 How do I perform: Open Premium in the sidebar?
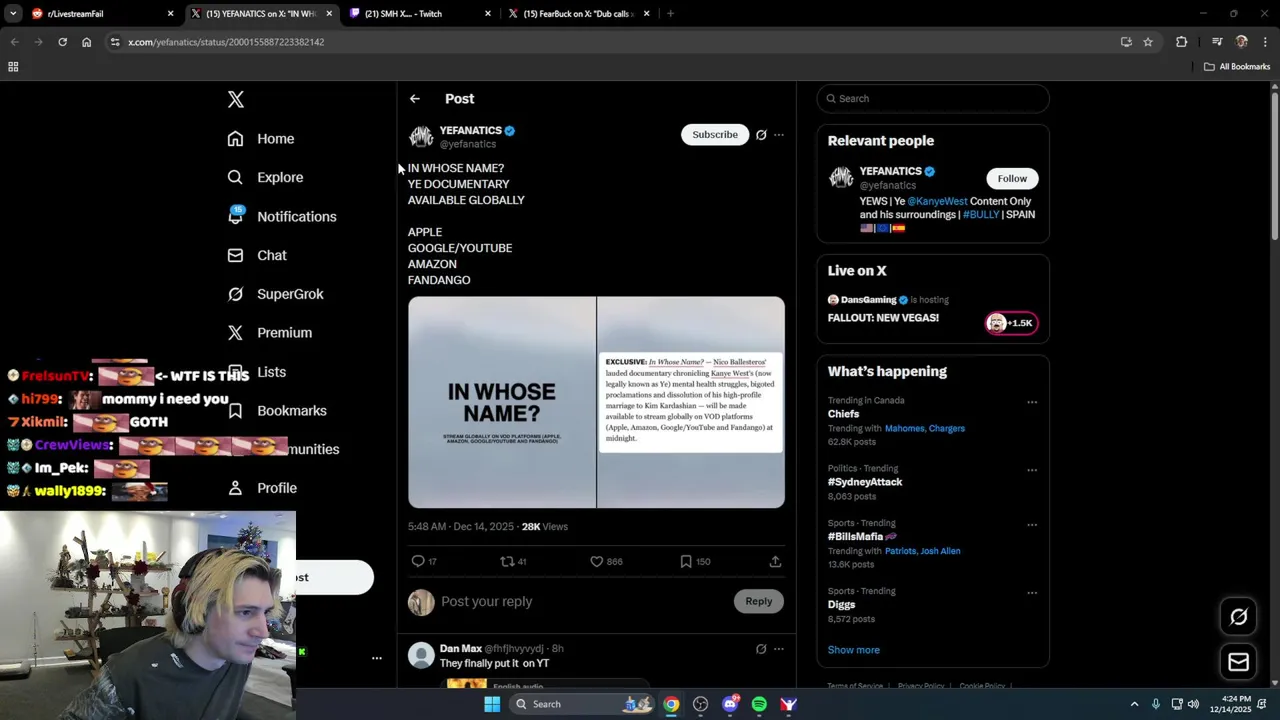coord(270,333)
